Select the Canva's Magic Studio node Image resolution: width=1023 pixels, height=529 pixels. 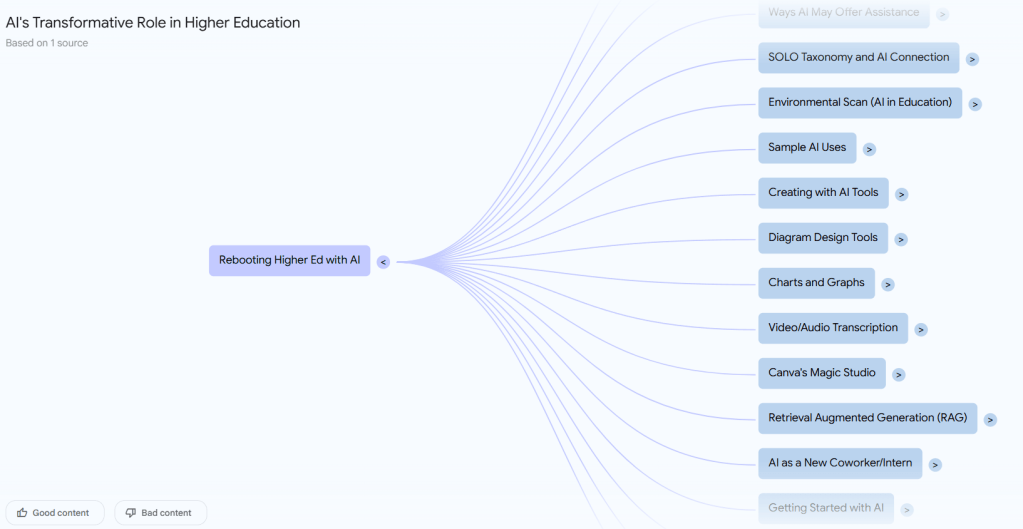821,372
